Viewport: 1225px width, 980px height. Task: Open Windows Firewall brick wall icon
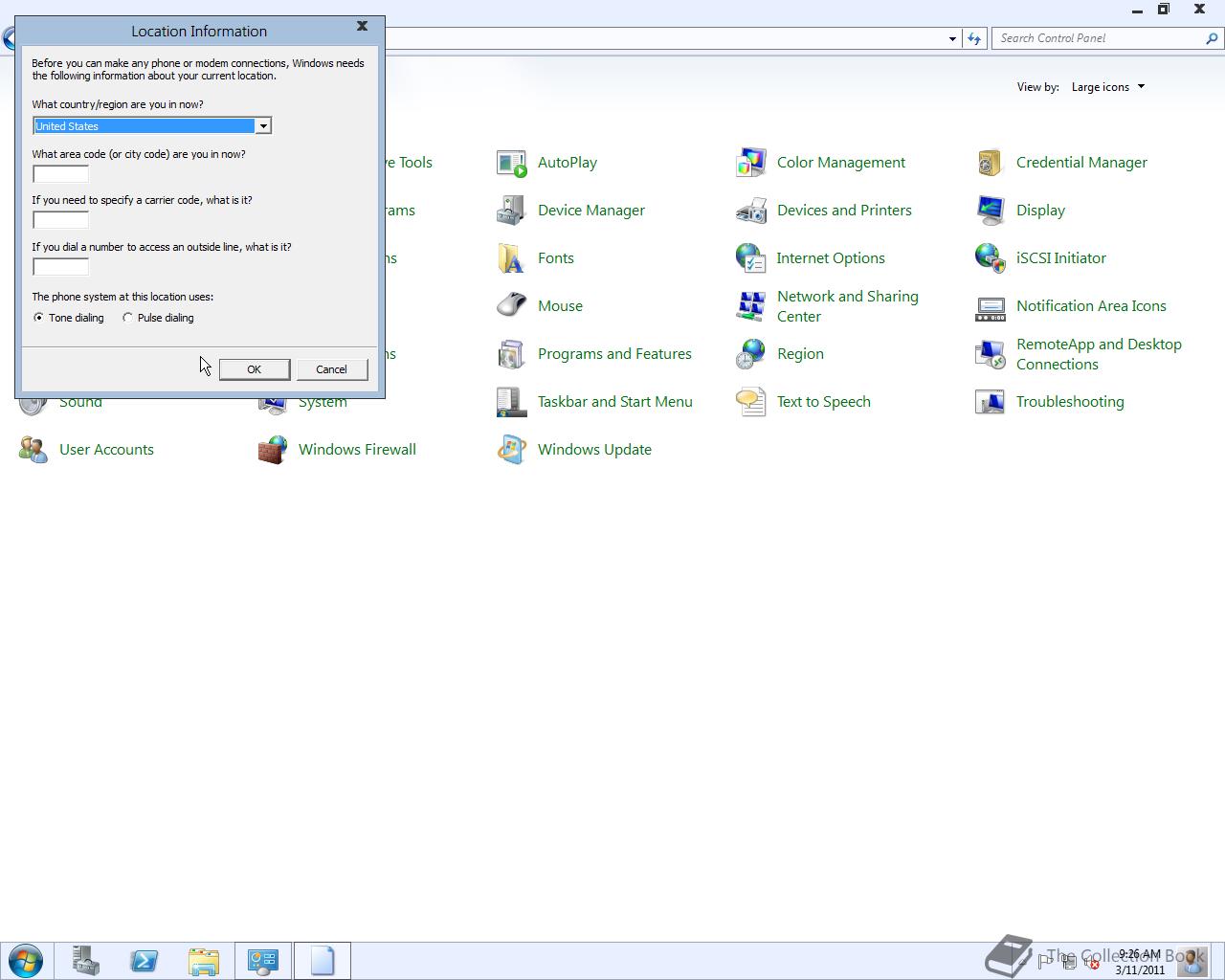pos(273,450)
